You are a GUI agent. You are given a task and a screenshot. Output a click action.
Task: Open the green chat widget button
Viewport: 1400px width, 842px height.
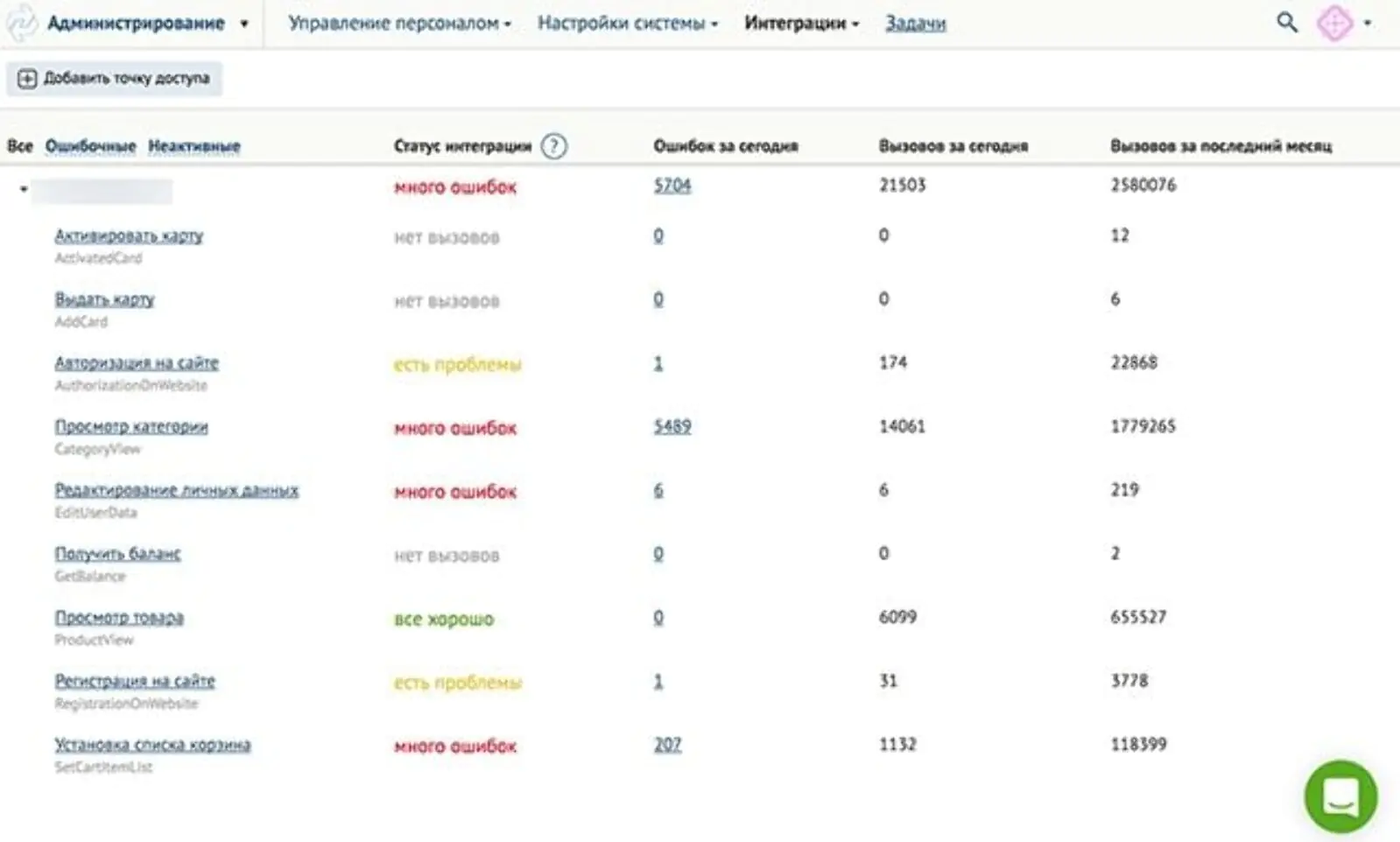click(1340, 796)
